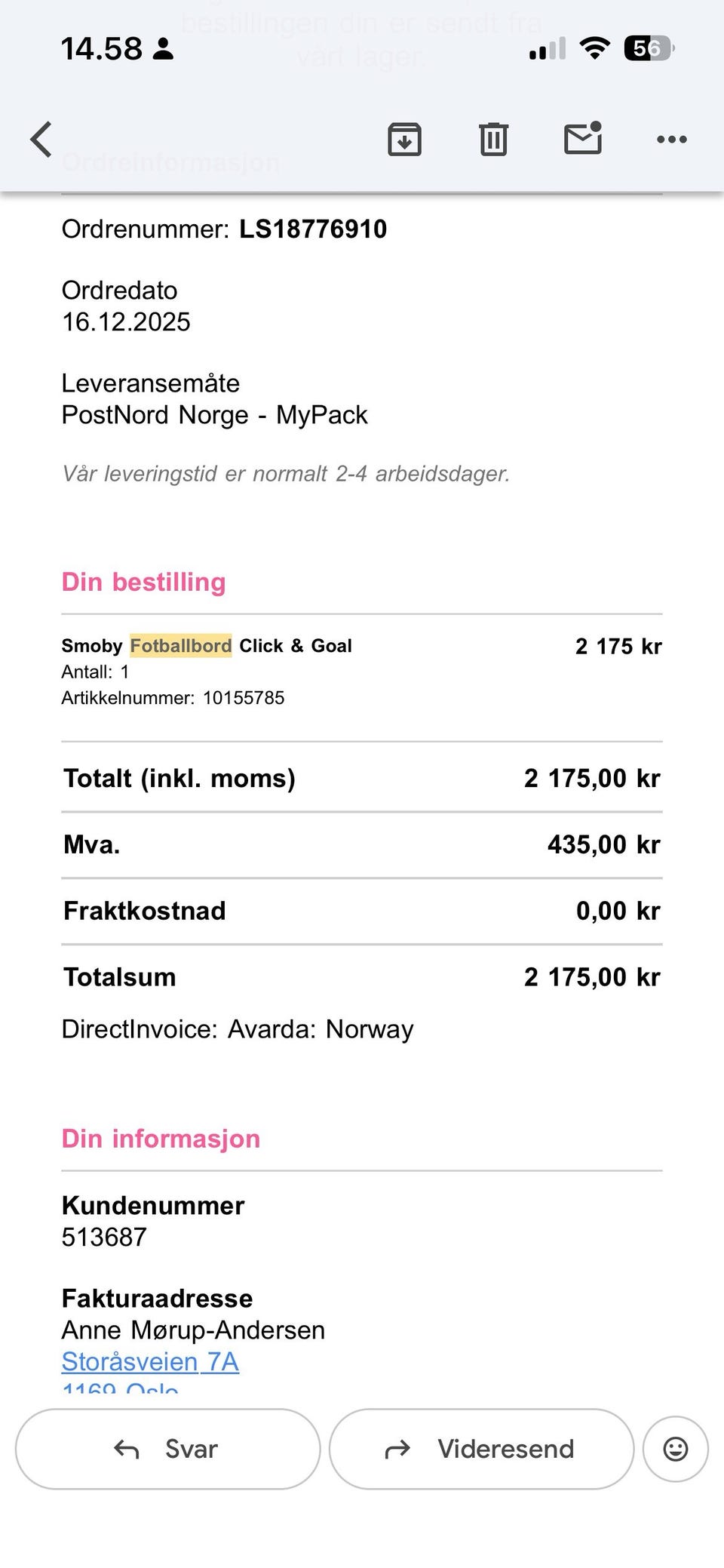Reply with the Svar button
The height and width of the screenshot is (1568, 724).
click(x=168, y=1449)
